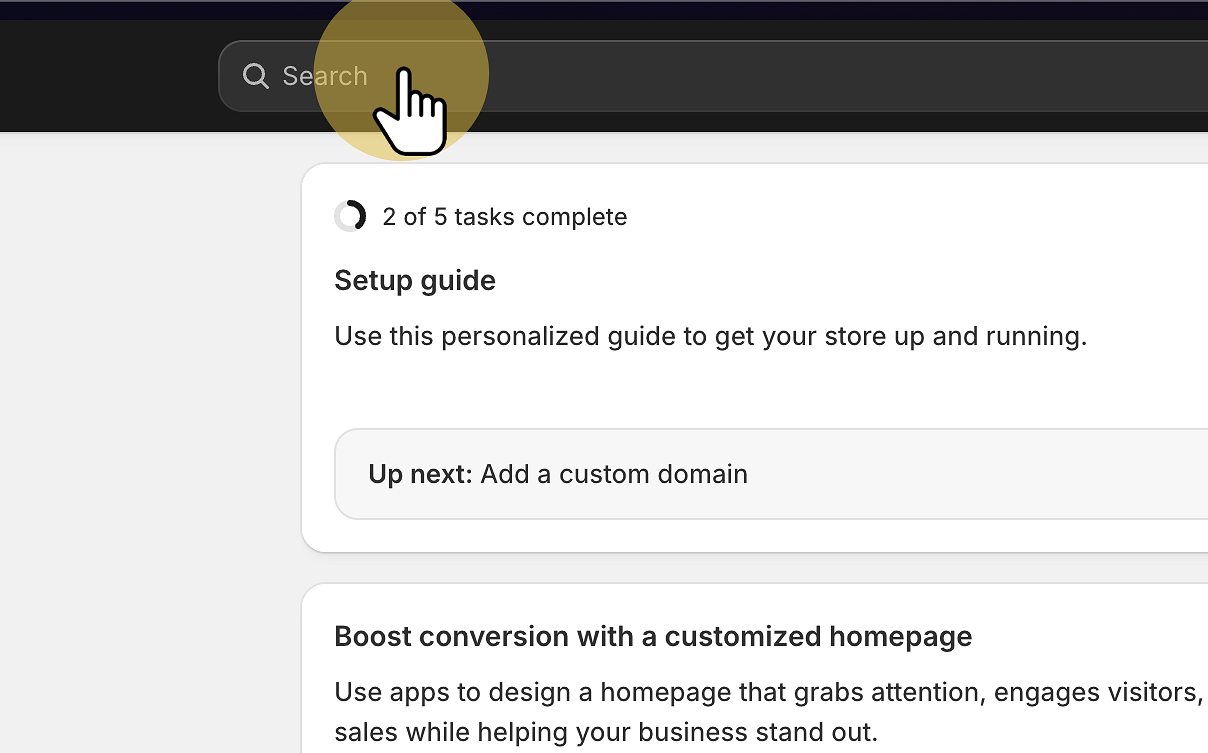Select the "Add a custom domain" task
Viewport: 1208px width, 753px height.
[613, 474]
